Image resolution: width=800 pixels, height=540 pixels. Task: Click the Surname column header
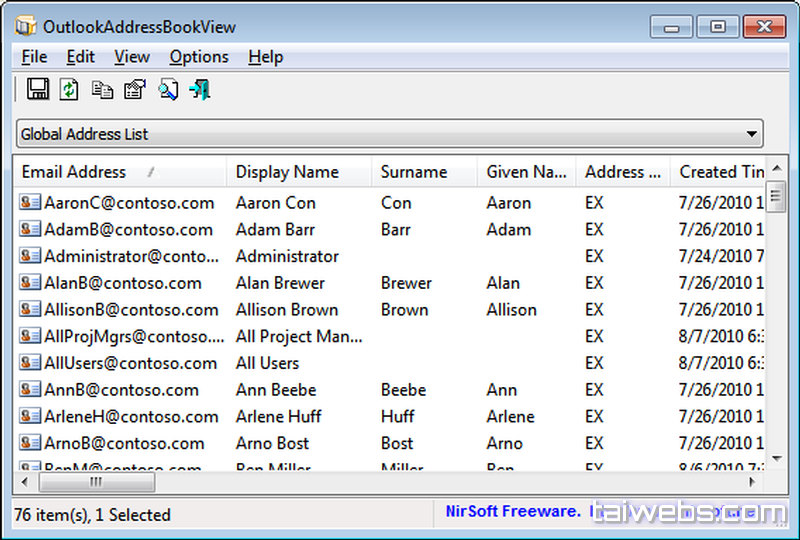pyautogui.click(x=414, y=172)
